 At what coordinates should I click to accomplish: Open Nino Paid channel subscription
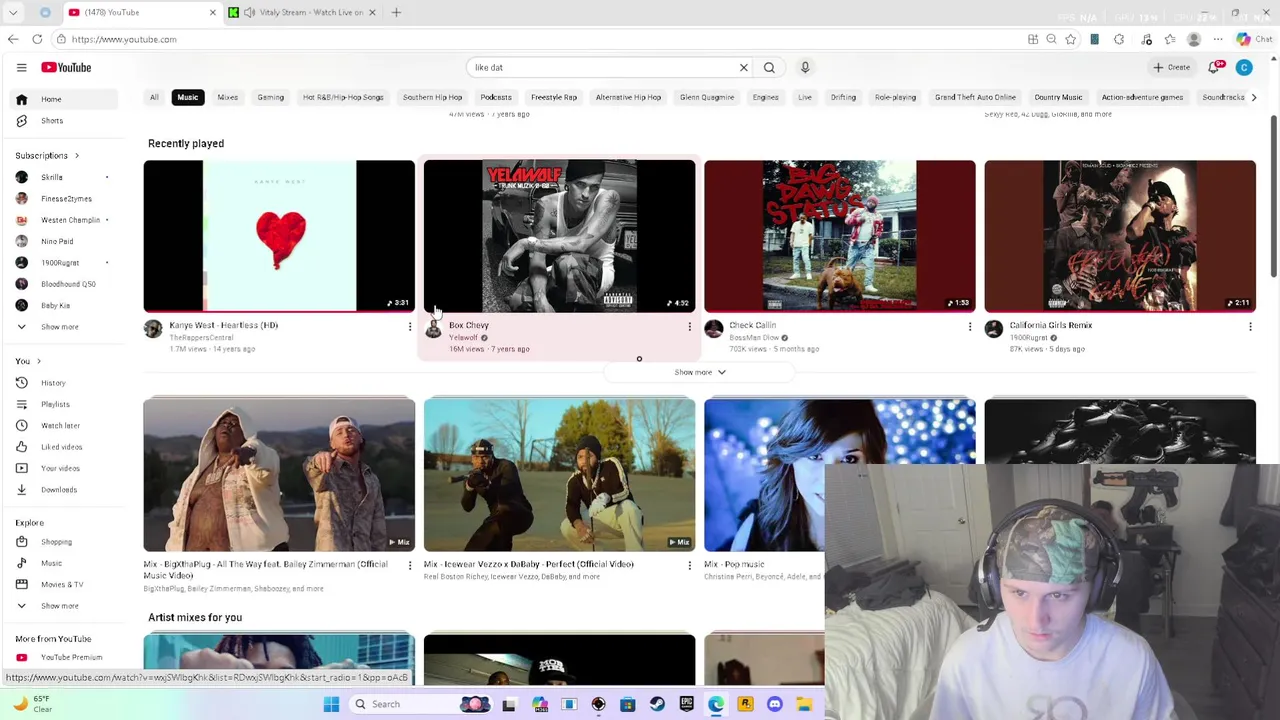tap(62, 241)
